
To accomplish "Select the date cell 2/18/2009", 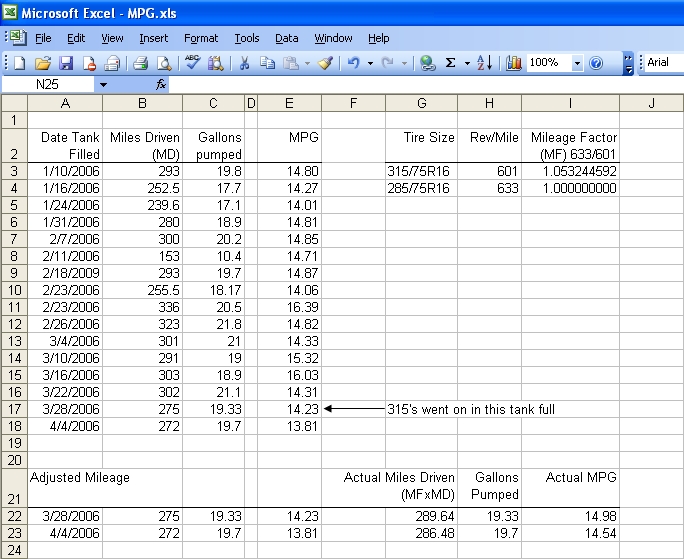I will 65,273.
